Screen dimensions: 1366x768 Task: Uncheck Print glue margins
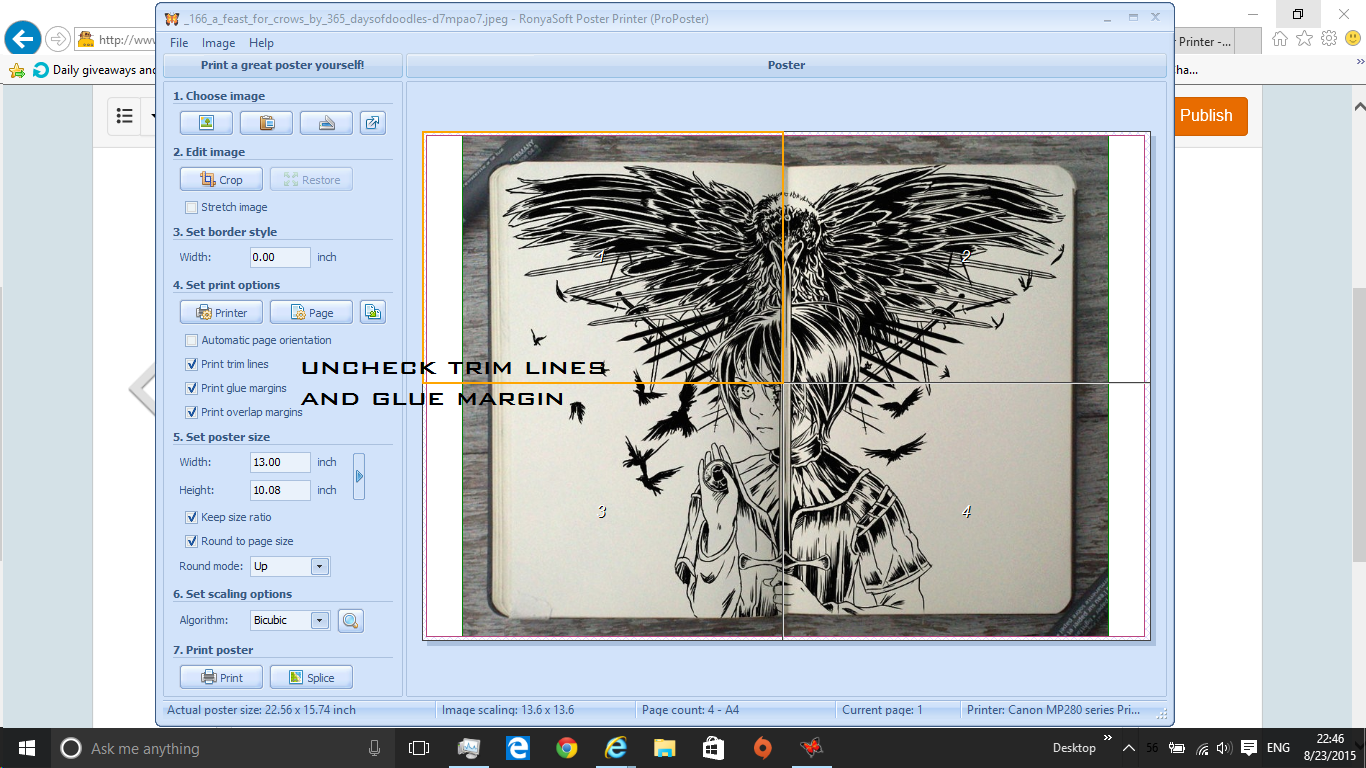(192, 388)
